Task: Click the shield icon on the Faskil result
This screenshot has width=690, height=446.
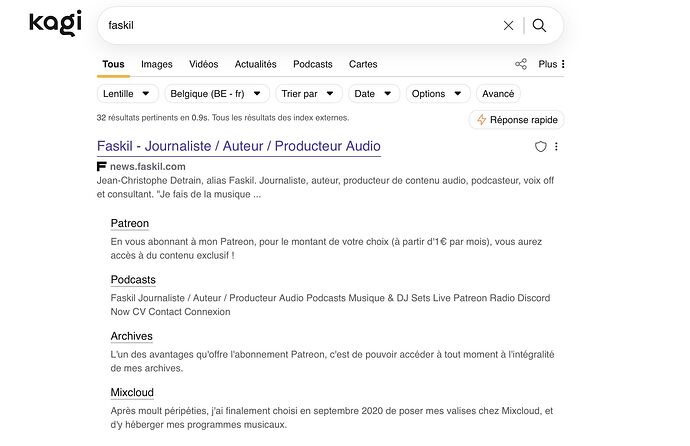Action: [540, 146]
